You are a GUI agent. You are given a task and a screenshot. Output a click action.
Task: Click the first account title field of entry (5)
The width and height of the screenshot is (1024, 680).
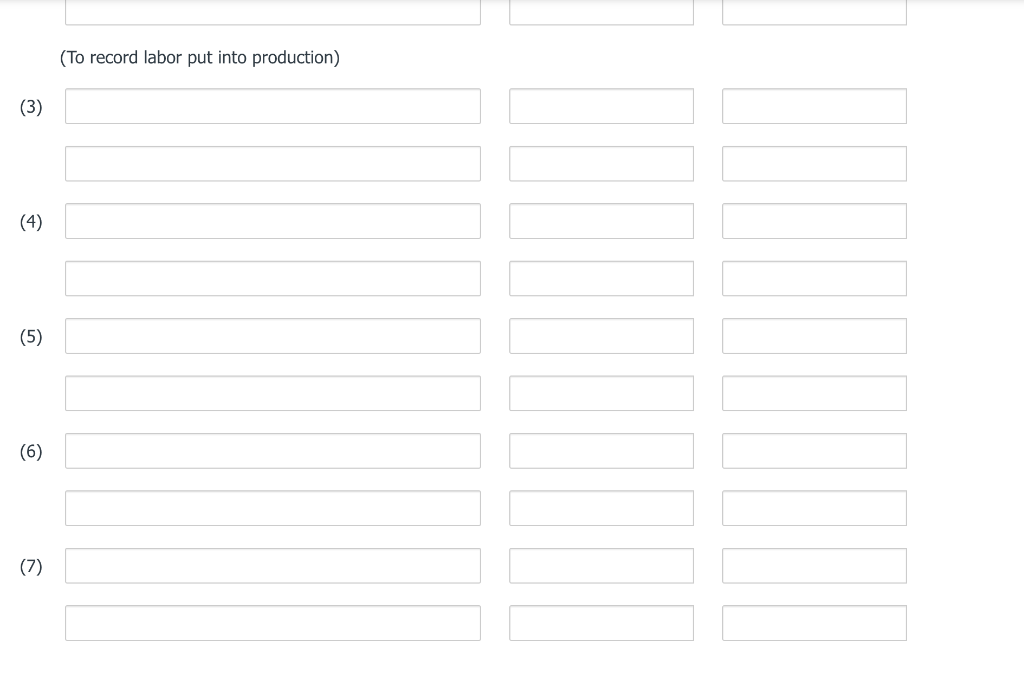pos(272,335)
